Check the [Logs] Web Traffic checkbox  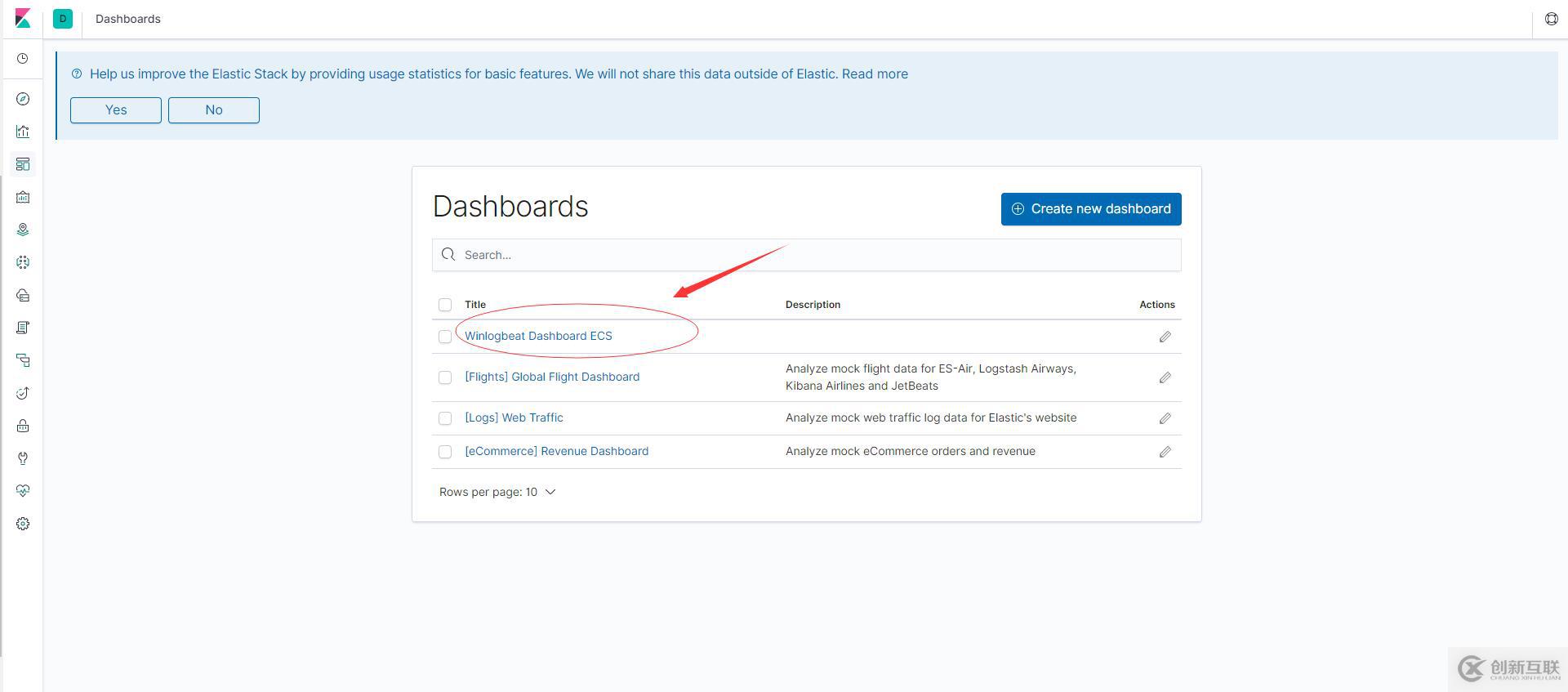(445, 418)
